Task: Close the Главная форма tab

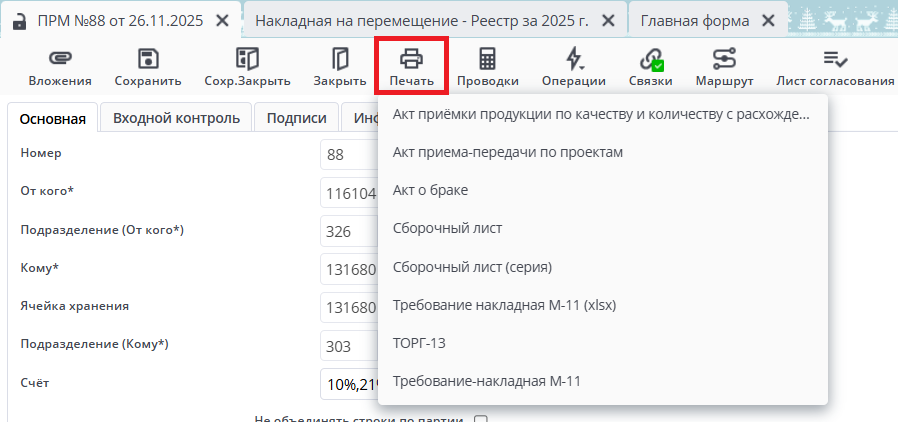Action: click(768, 21)
